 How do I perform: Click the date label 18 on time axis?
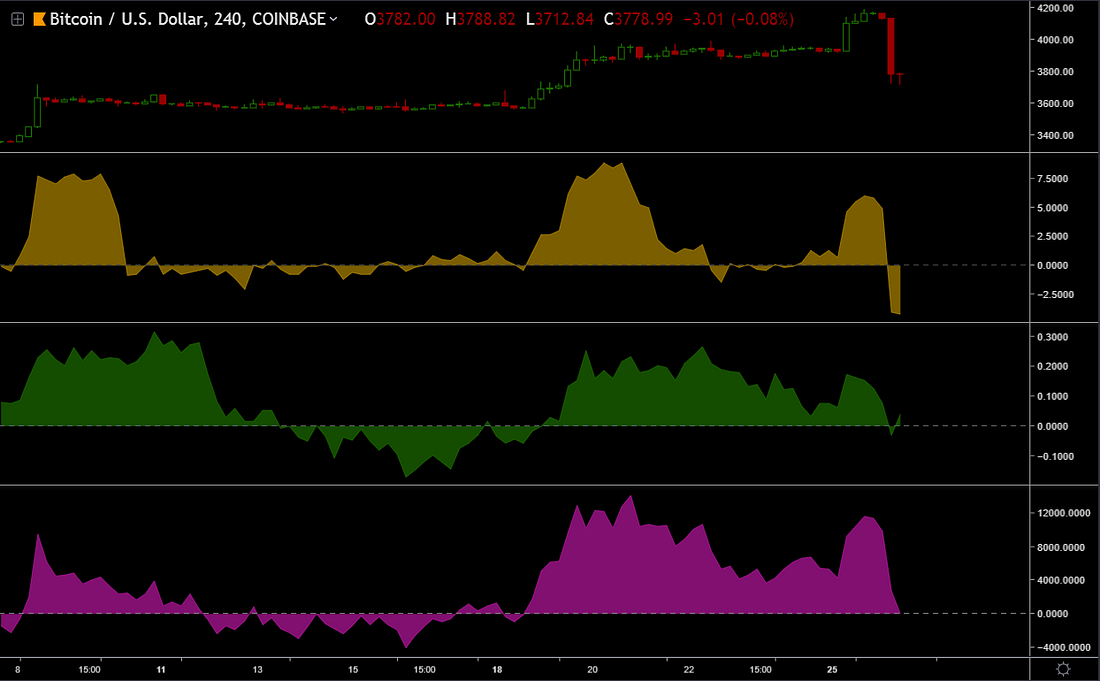point(497,669)
